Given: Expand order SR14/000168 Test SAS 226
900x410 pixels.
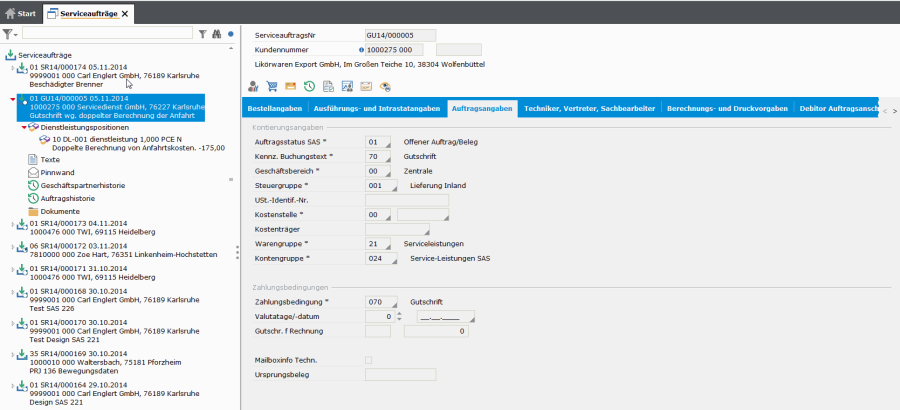Looking at the screenshot, I should (x=13, y=292).
